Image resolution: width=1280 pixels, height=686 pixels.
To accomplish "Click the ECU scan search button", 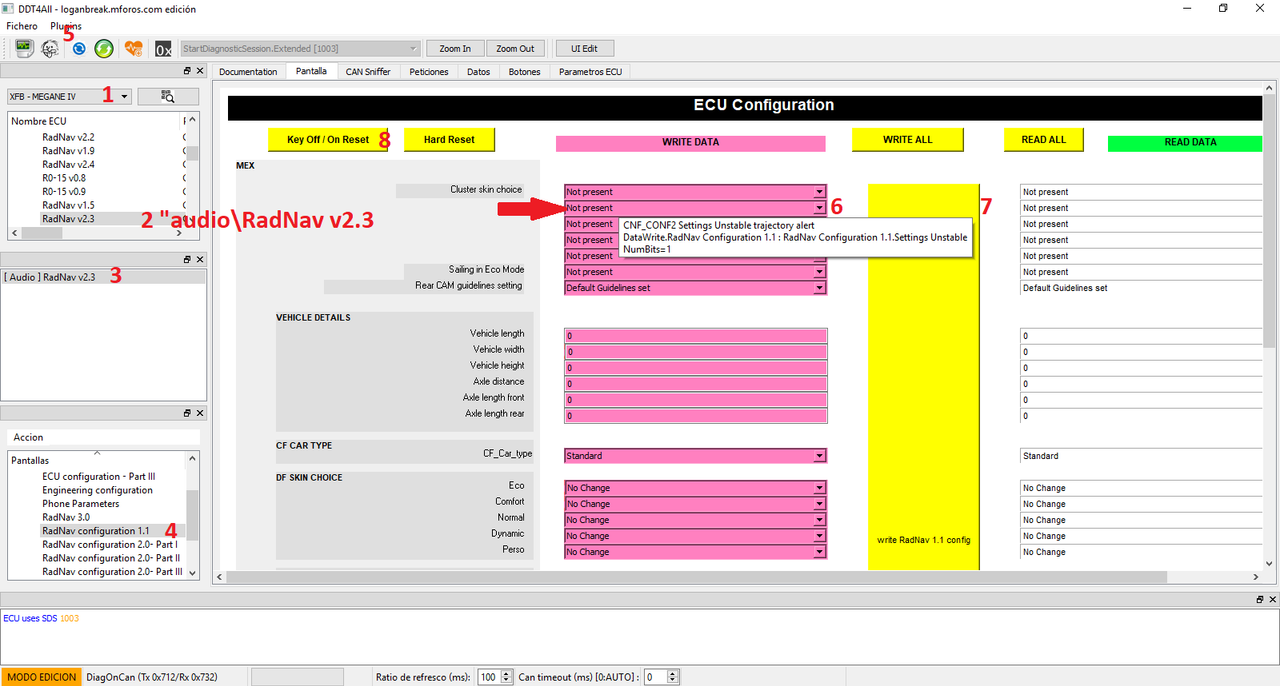I will coord(168,96).
